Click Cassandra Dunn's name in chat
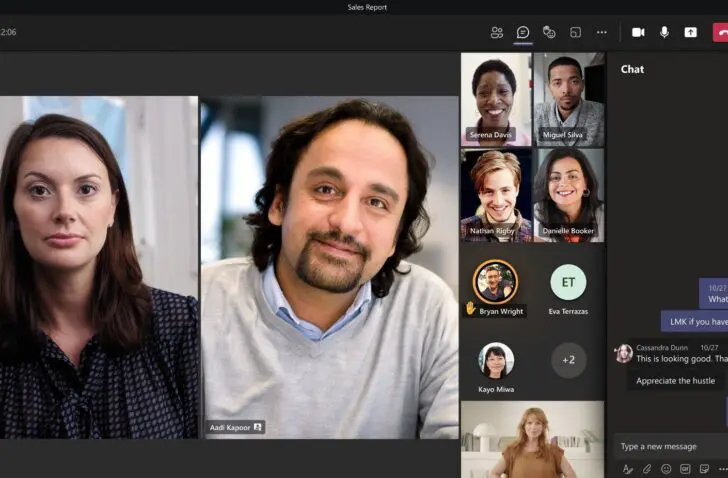This screenshot has height=478, width=728. point(662,348)
